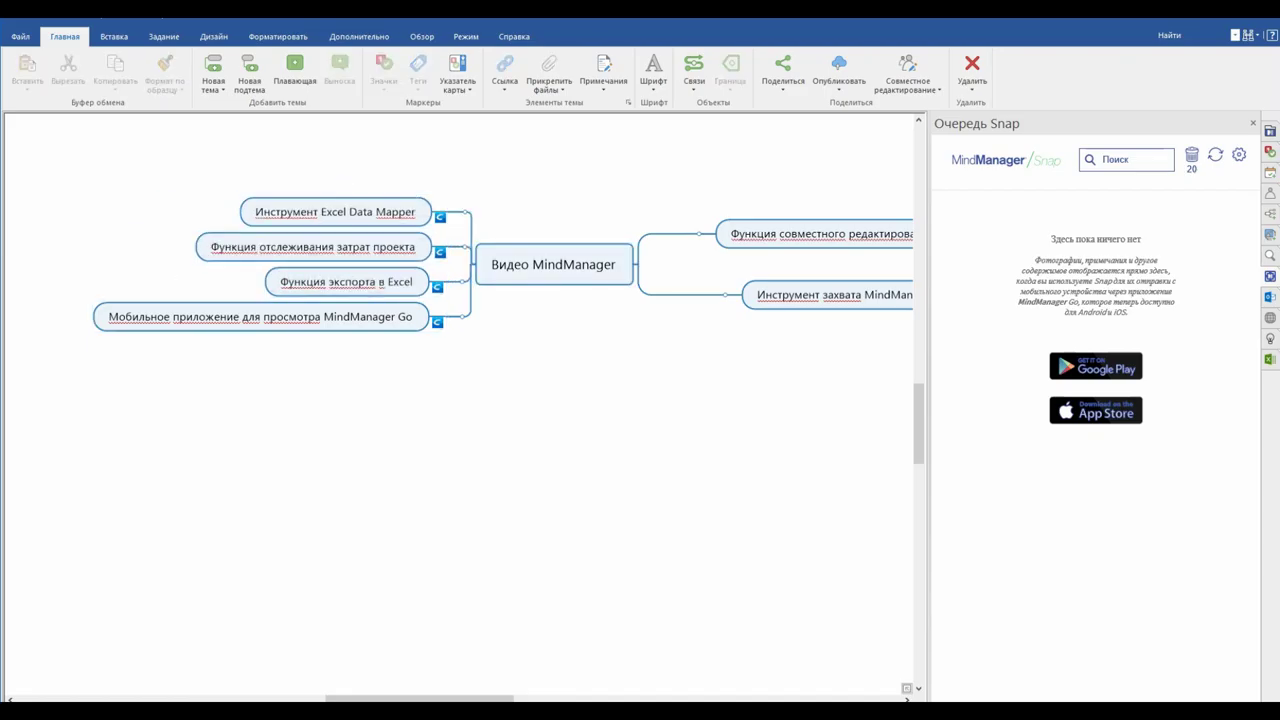Viewport: 1280px width, 720px height.
Task: Refresh the Snap queue
Action: 1215,155
